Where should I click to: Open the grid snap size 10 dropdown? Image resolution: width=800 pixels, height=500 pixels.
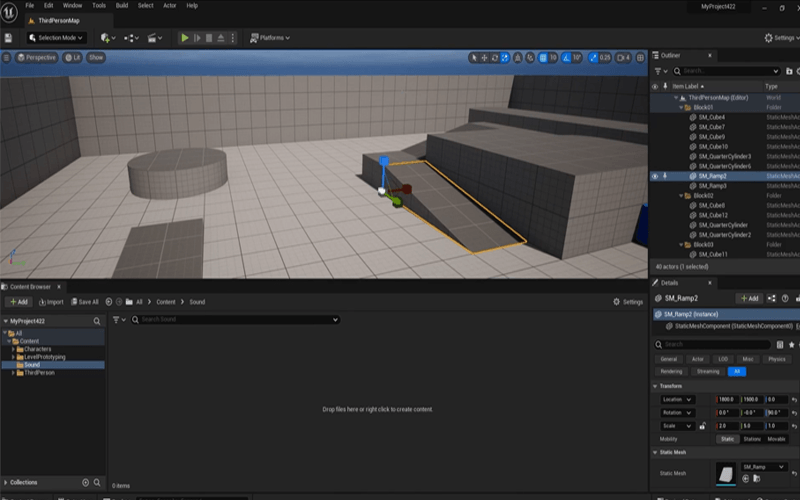pyautogui.click(x=553, y=58)
